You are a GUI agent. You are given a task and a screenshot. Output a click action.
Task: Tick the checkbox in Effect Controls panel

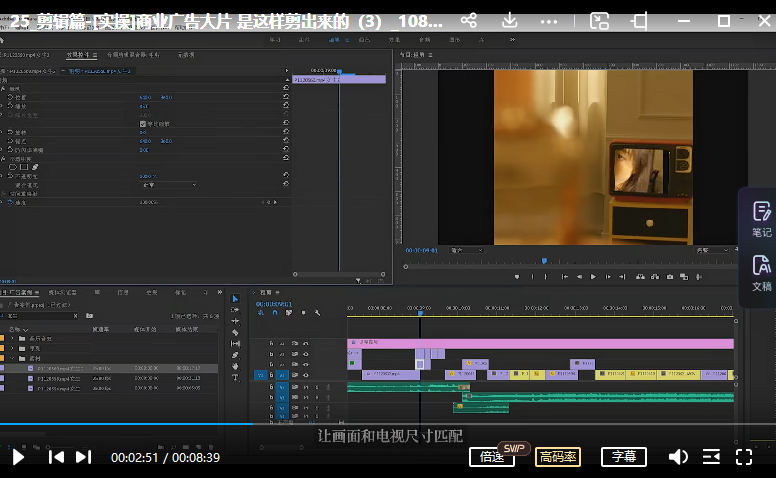(143, 123)
